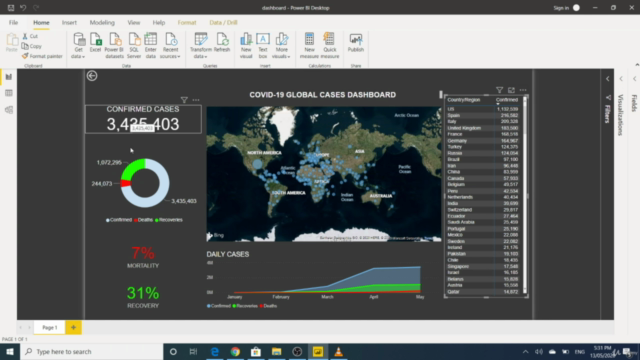Create a Quick measure
Screen dimensions: 640x360
coord(330,46)
